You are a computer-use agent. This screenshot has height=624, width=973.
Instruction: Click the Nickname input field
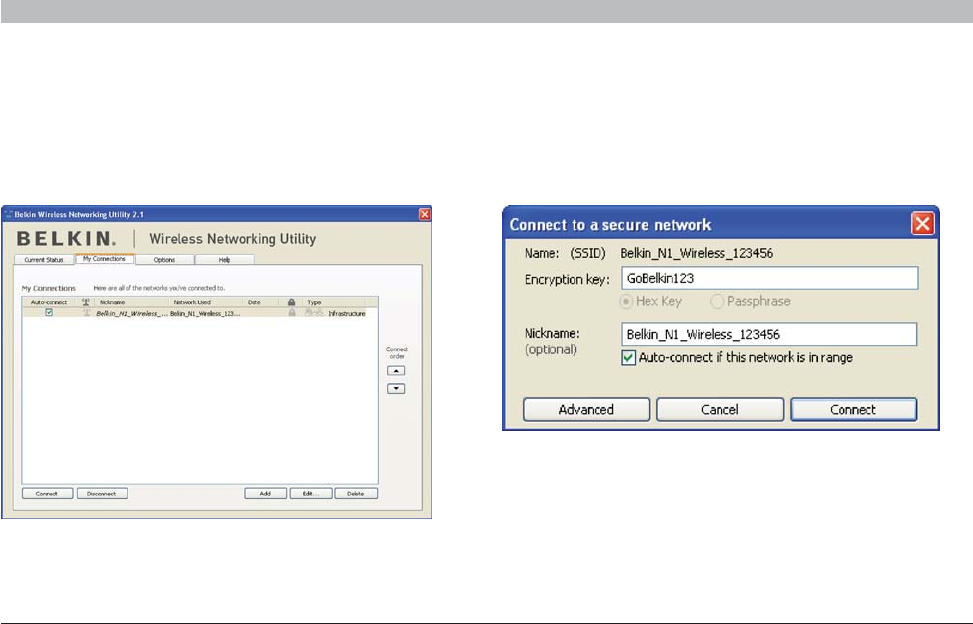point(769,334)
